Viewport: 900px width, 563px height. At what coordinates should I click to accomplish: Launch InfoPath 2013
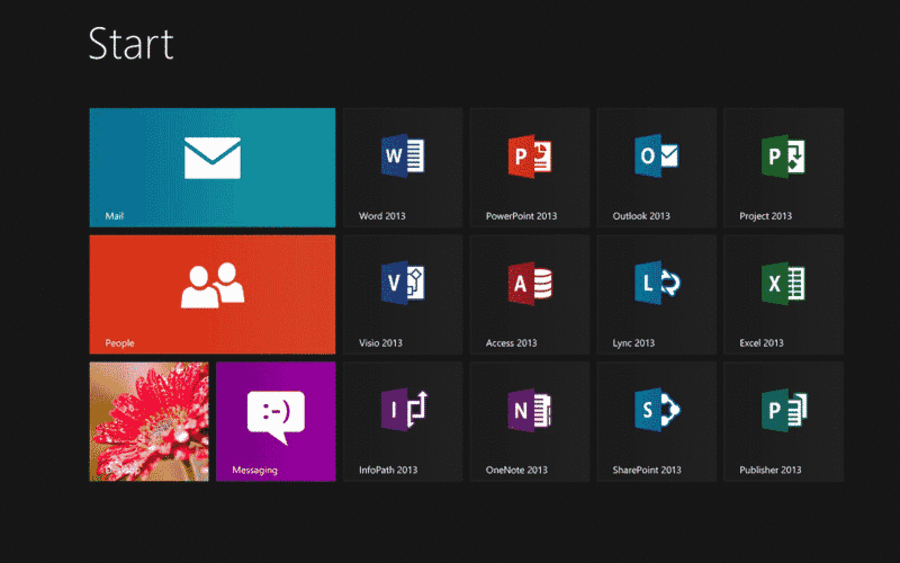pyautogui.click(x=403, y=421)
